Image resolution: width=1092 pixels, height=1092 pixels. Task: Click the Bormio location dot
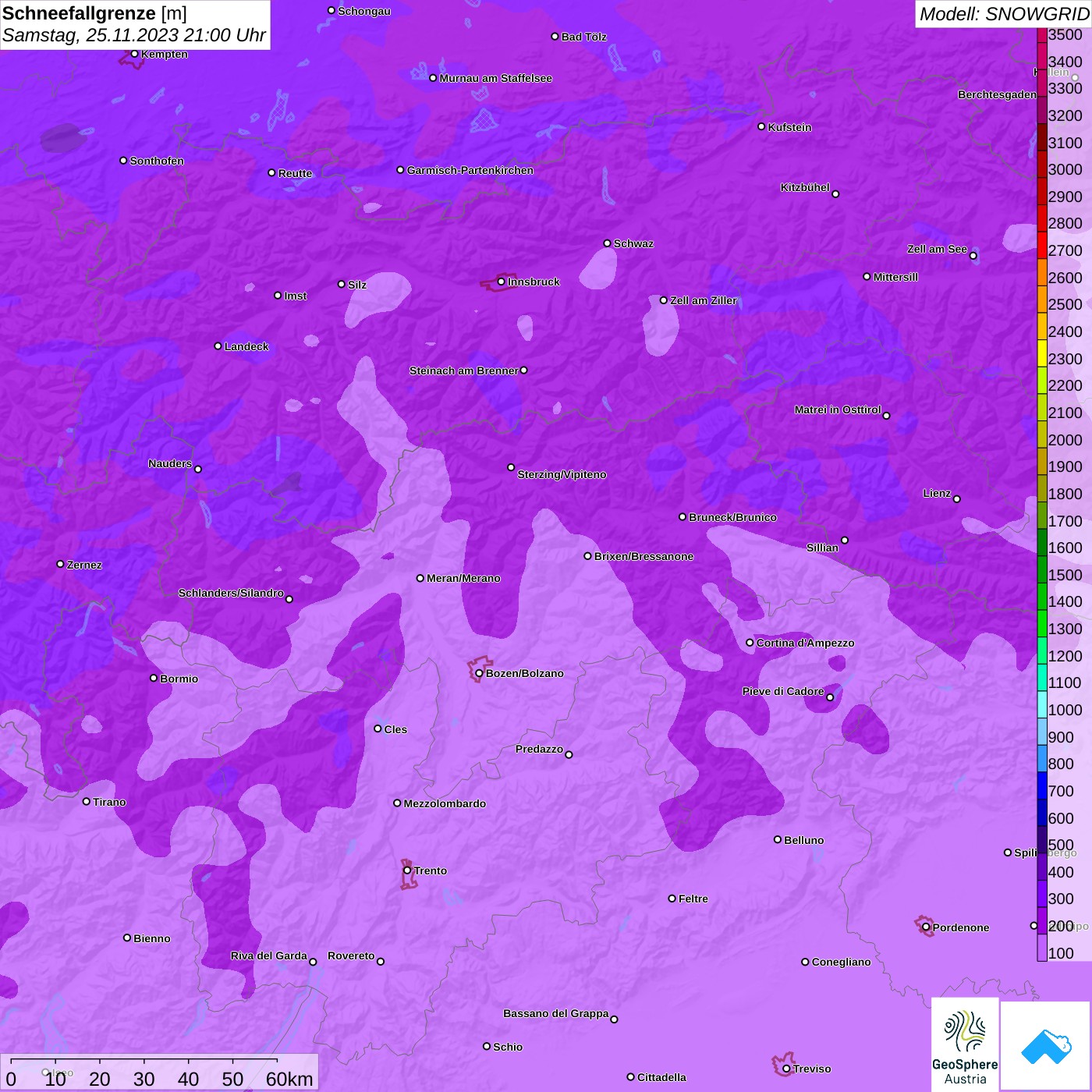coord(154,678)
